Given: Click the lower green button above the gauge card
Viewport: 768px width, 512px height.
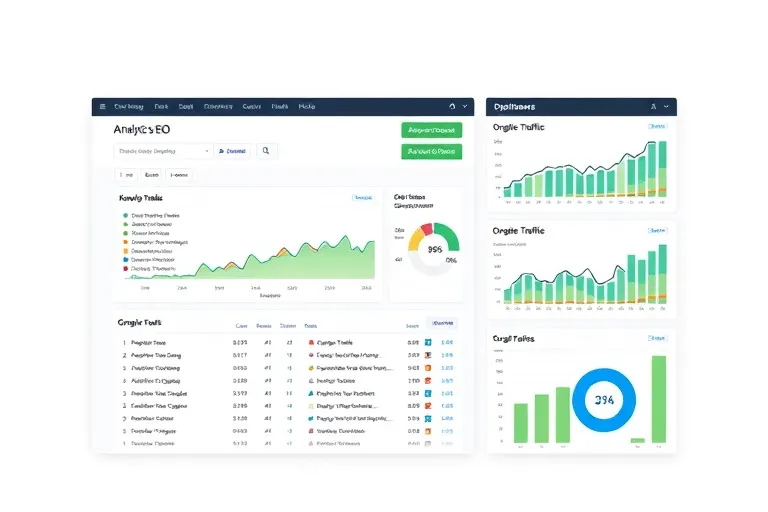Looking at the screenshot, I should point(432,152).
